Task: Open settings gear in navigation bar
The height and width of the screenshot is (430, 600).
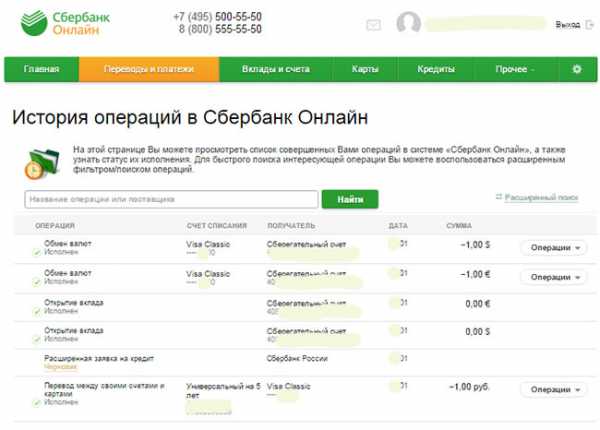Action: click(x=577, y=69)
